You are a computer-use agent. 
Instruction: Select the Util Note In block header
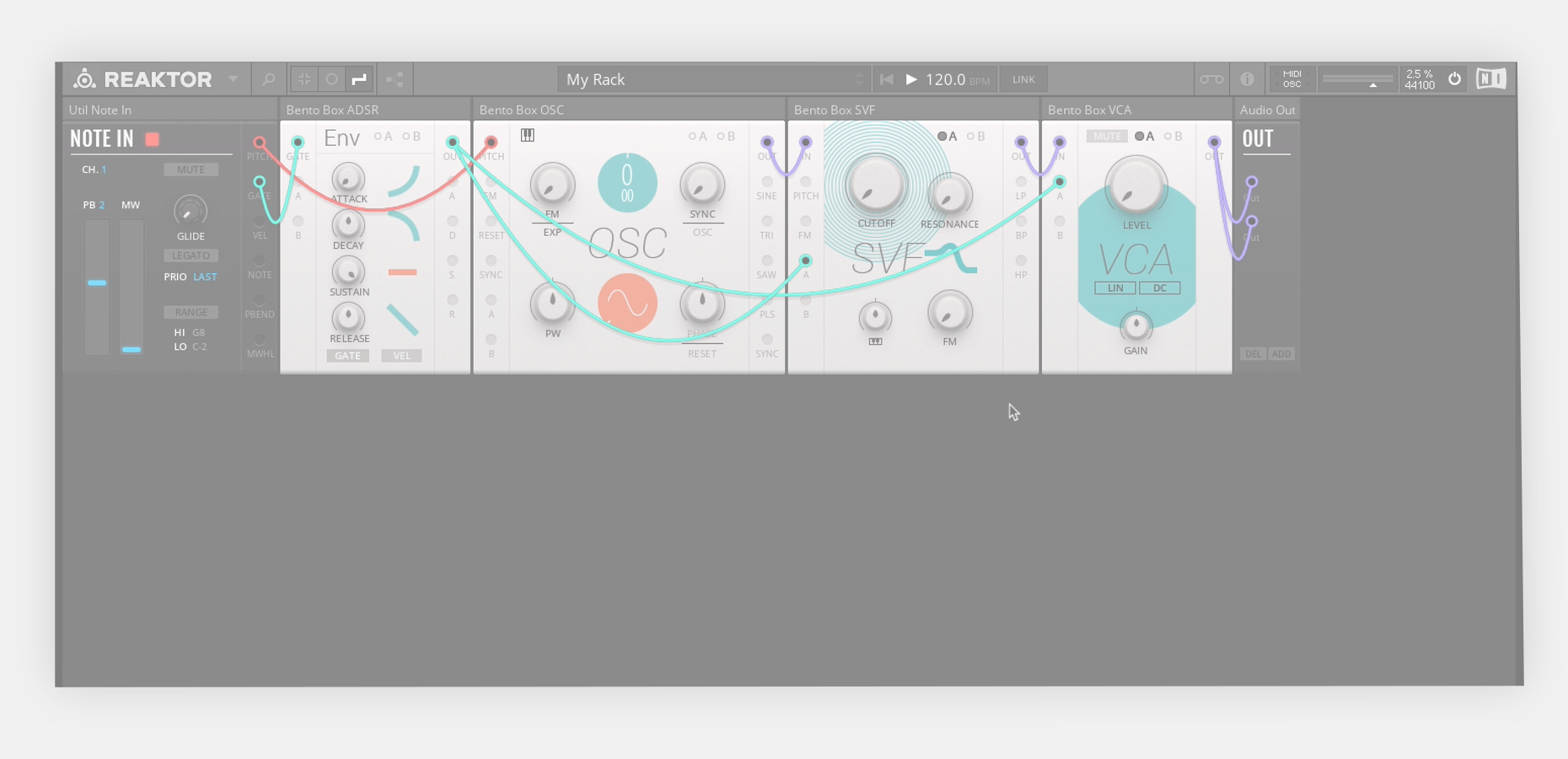[170, 110]
